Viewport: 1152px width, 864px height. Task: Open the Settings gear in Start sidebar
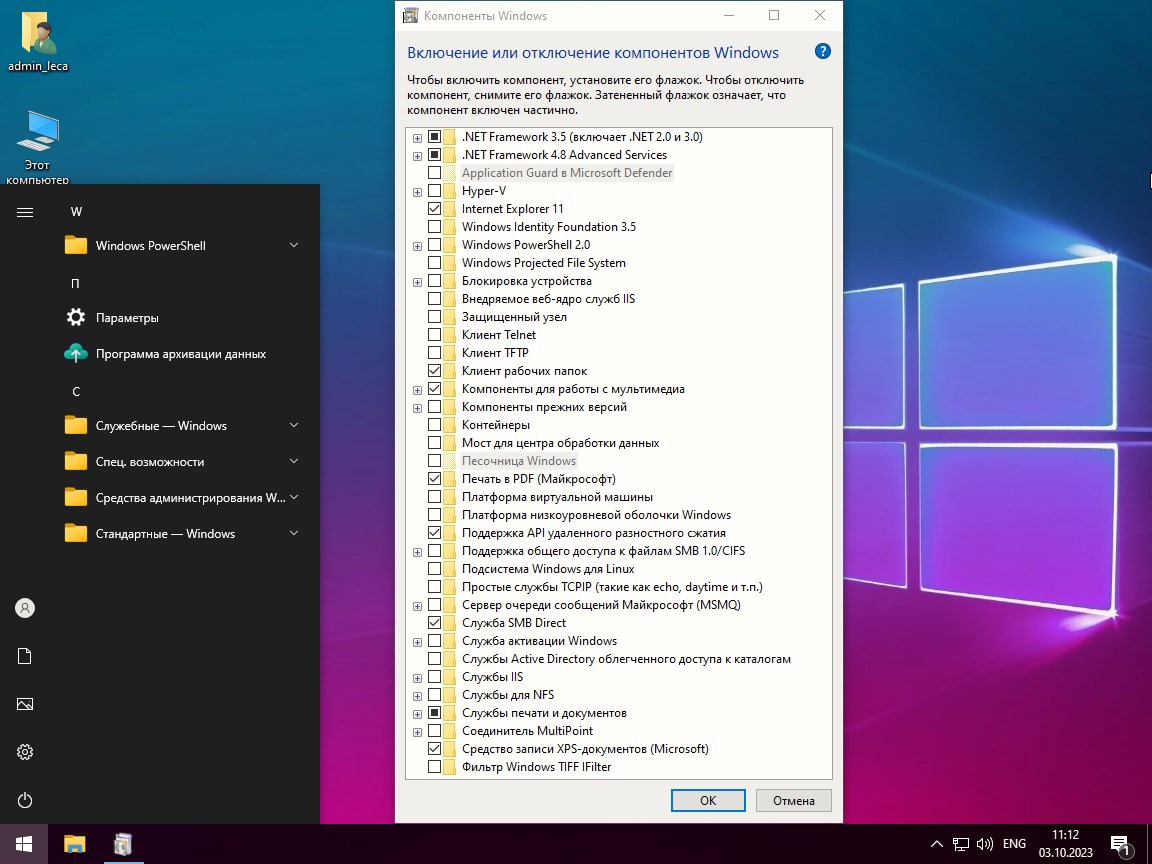25,752
